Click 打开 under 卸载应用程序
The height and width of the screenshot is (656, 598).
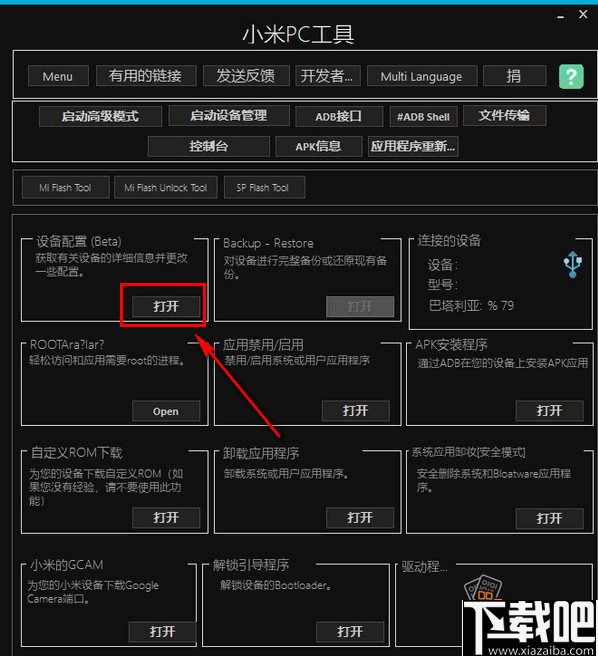click(360, 518)
